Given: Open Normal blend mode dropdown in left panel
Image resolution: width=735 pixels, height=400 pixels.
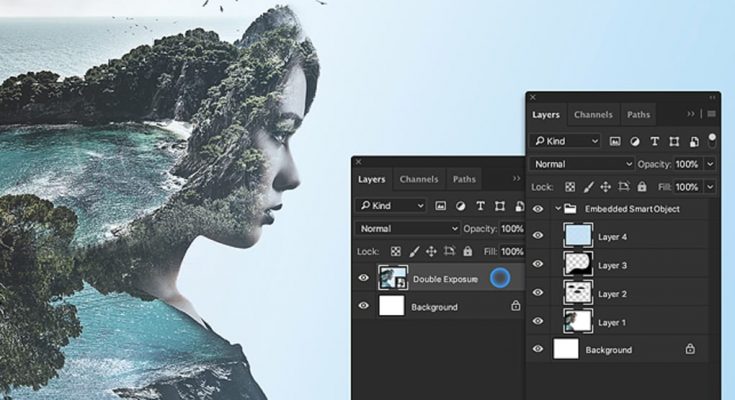Looking at the screenshot, I should 407,229.
